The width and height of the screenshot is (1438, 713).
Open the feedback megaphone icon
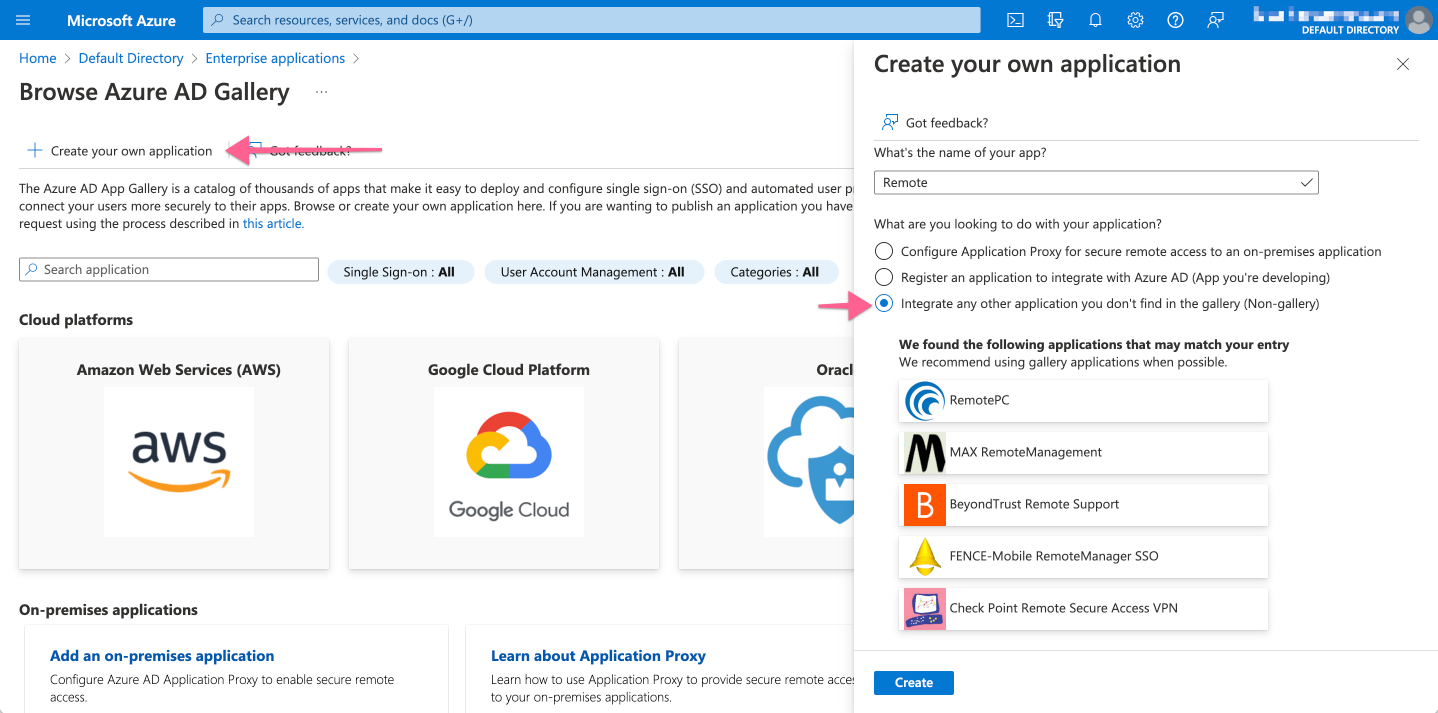tap(1215, 20)
